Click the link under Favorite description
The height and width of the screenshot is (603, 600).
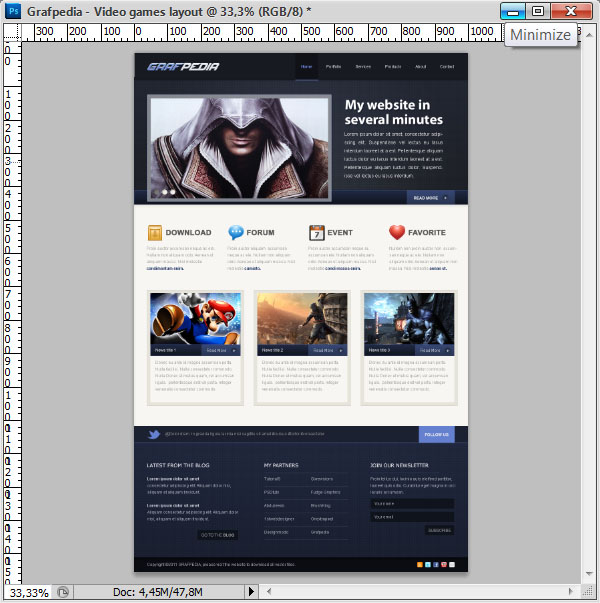pos(438,268)
